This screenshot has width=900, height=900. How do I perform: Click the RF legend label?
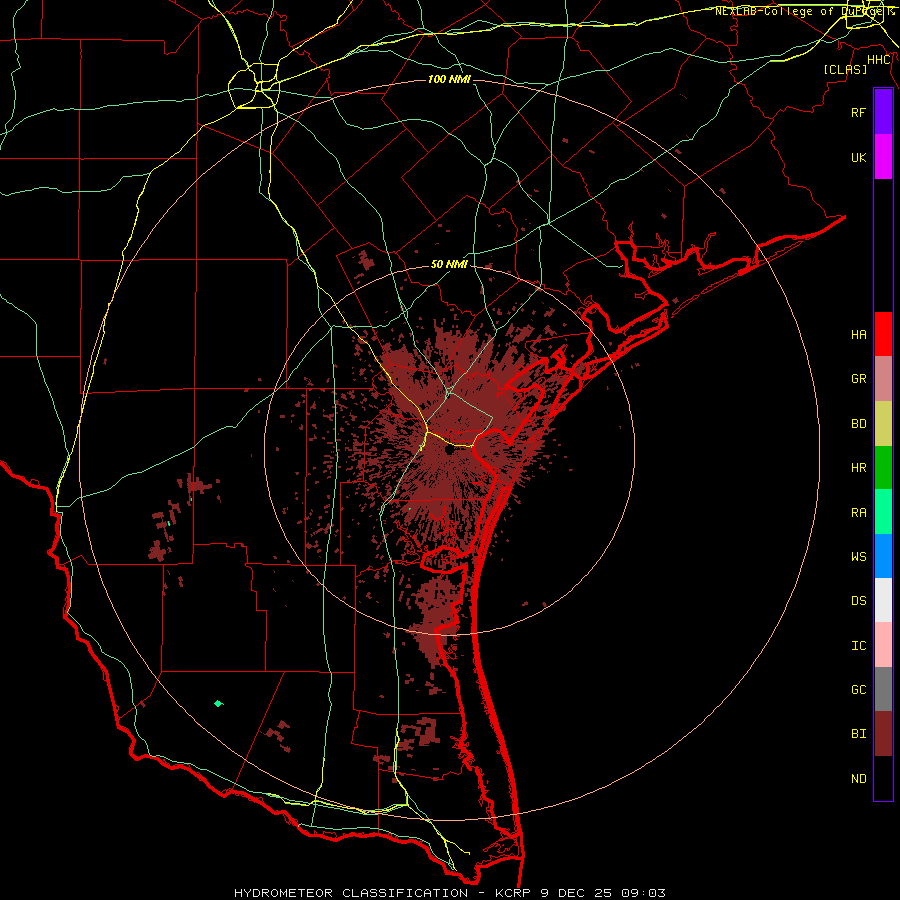pos(858,112)
